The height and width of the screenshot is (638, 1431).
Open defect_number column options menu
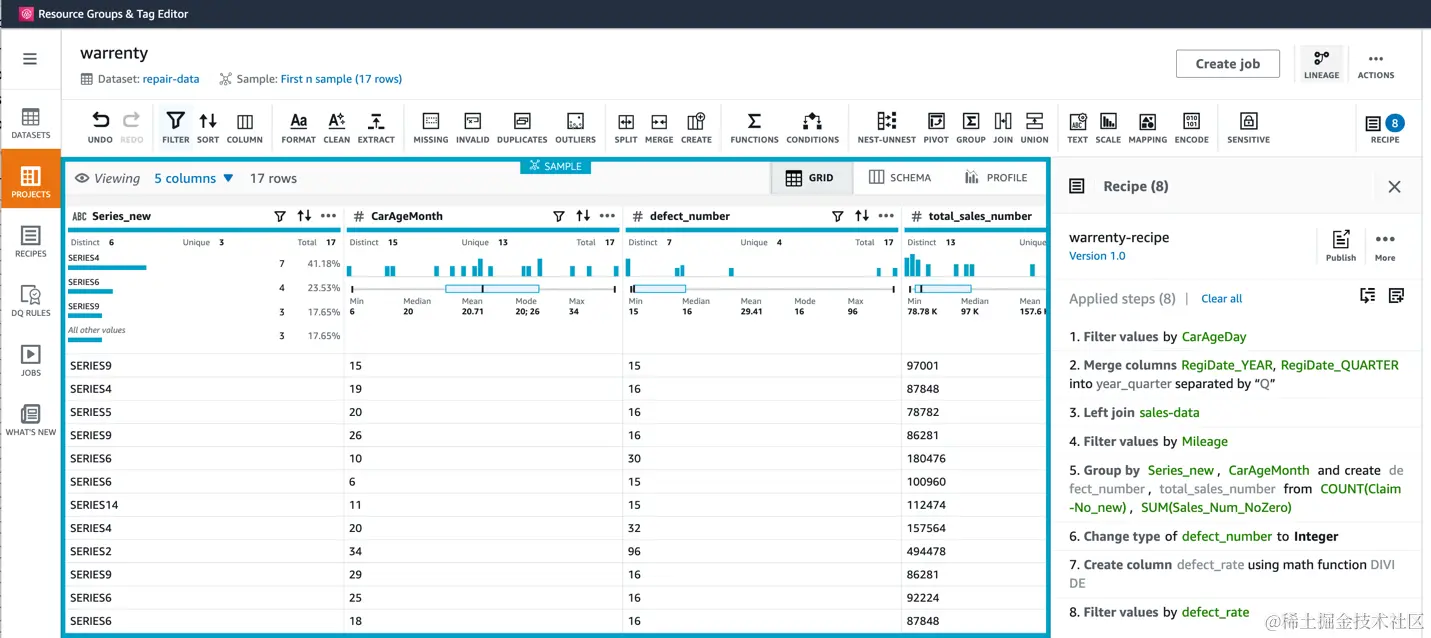pos(886,216)
